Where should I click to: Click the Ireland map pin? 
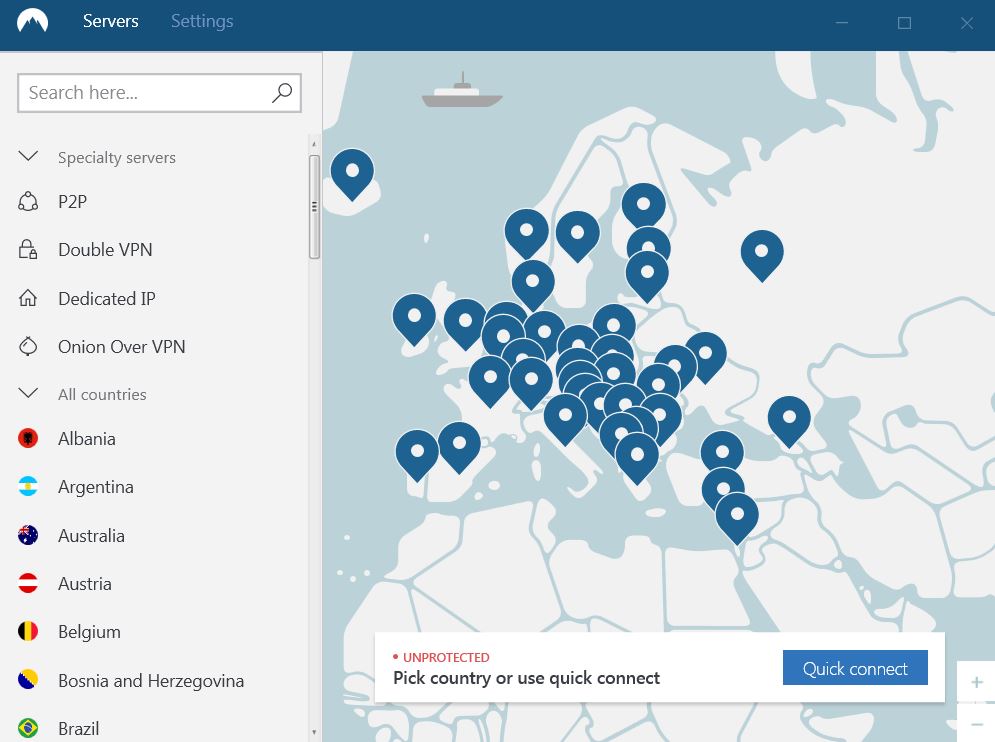pyautogui.click(x=414, y=317)
